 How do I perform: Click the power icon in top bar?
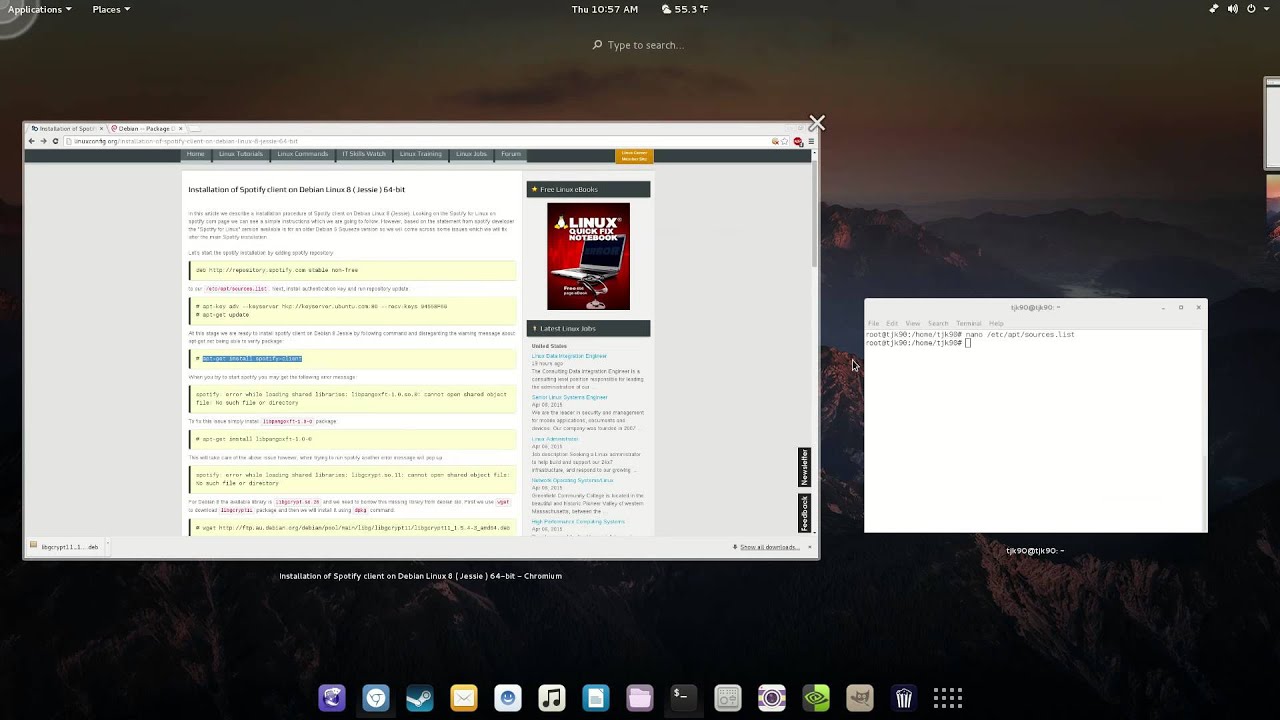[x=1251, y=9]
